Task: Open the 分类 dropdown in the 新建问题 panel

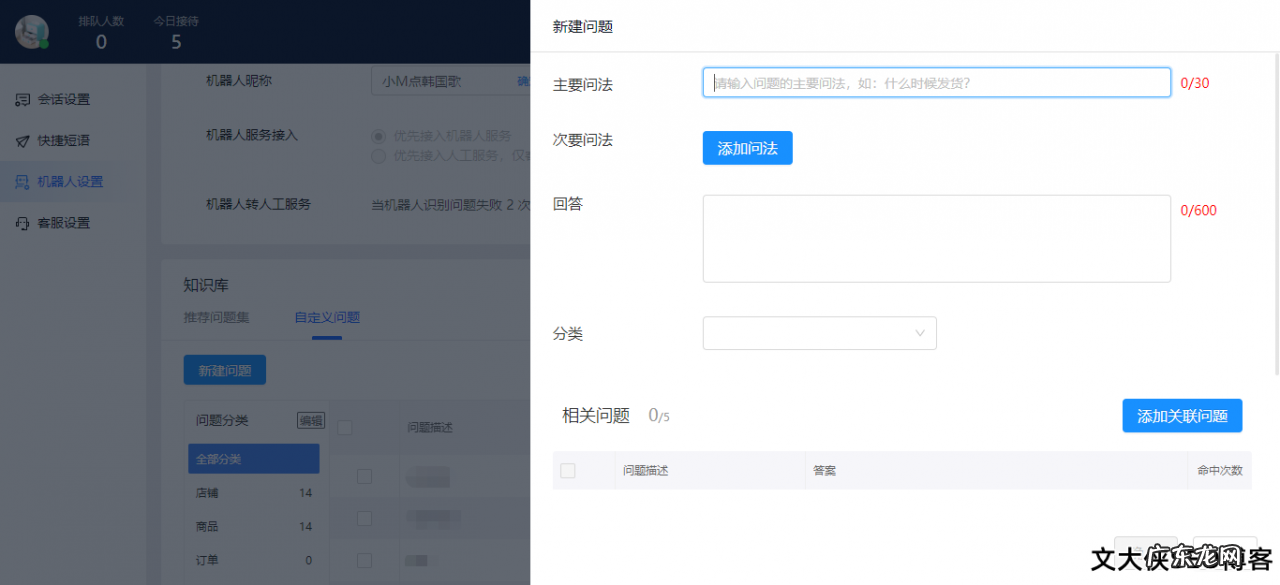Action: coord(819,333)
